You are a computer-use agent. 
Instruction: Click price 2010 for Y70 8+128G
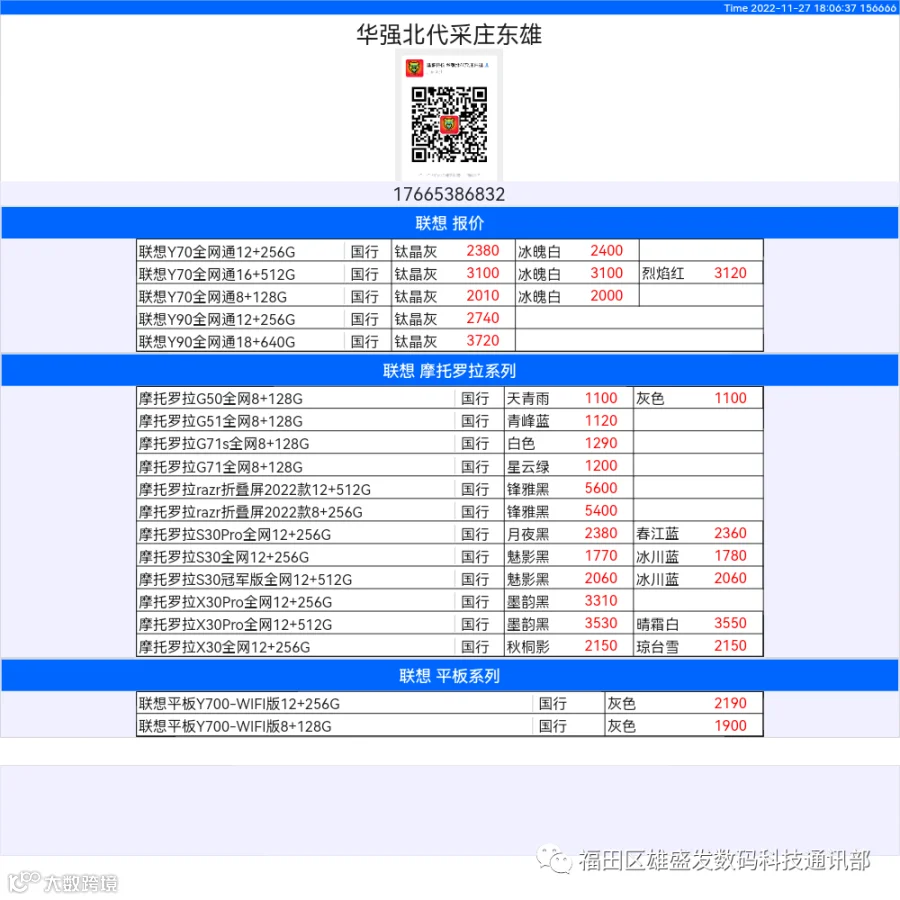click(x=483, y=296)
